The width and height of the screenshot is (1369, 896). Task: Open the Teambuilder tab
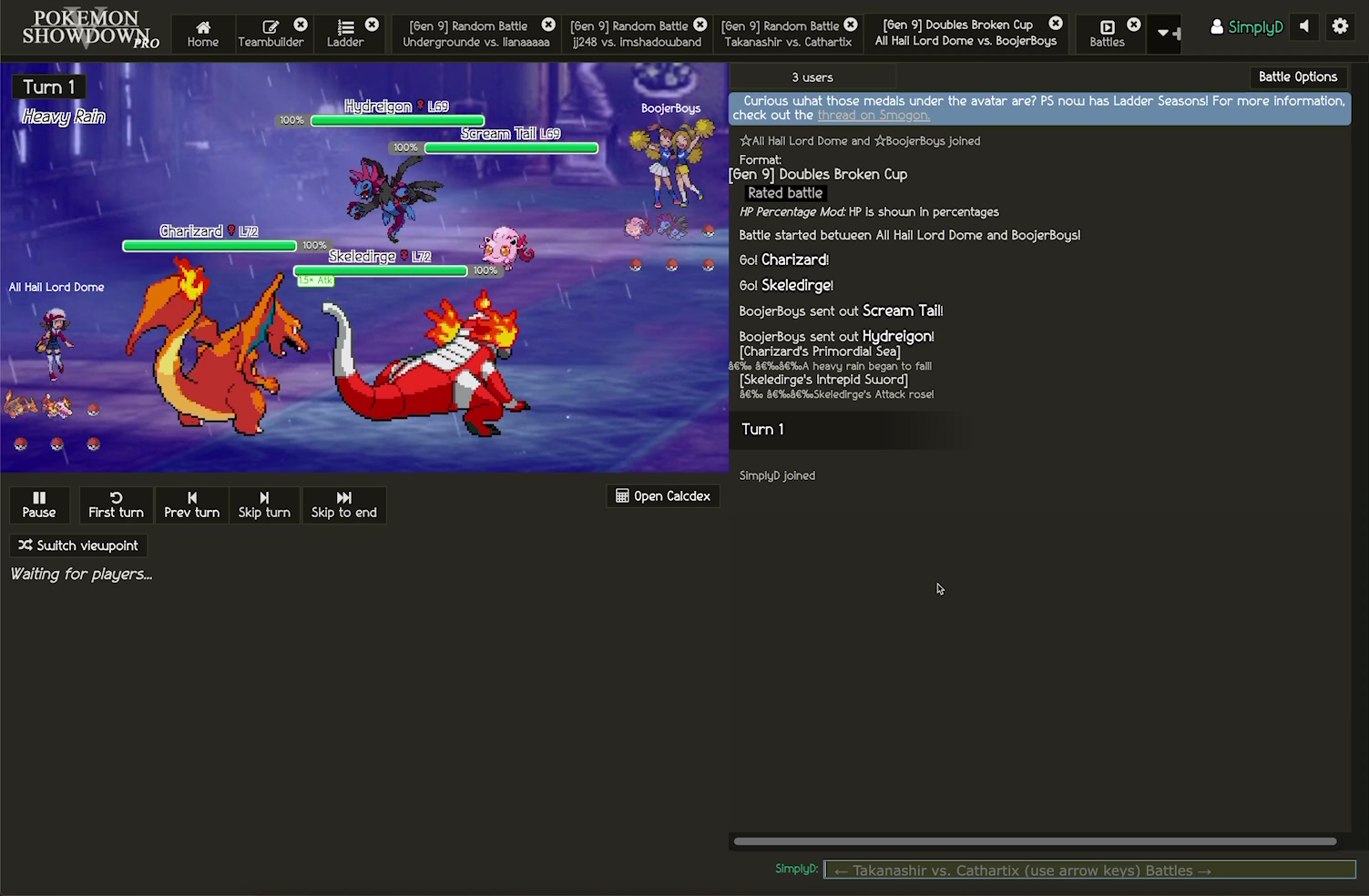[271, 34]
